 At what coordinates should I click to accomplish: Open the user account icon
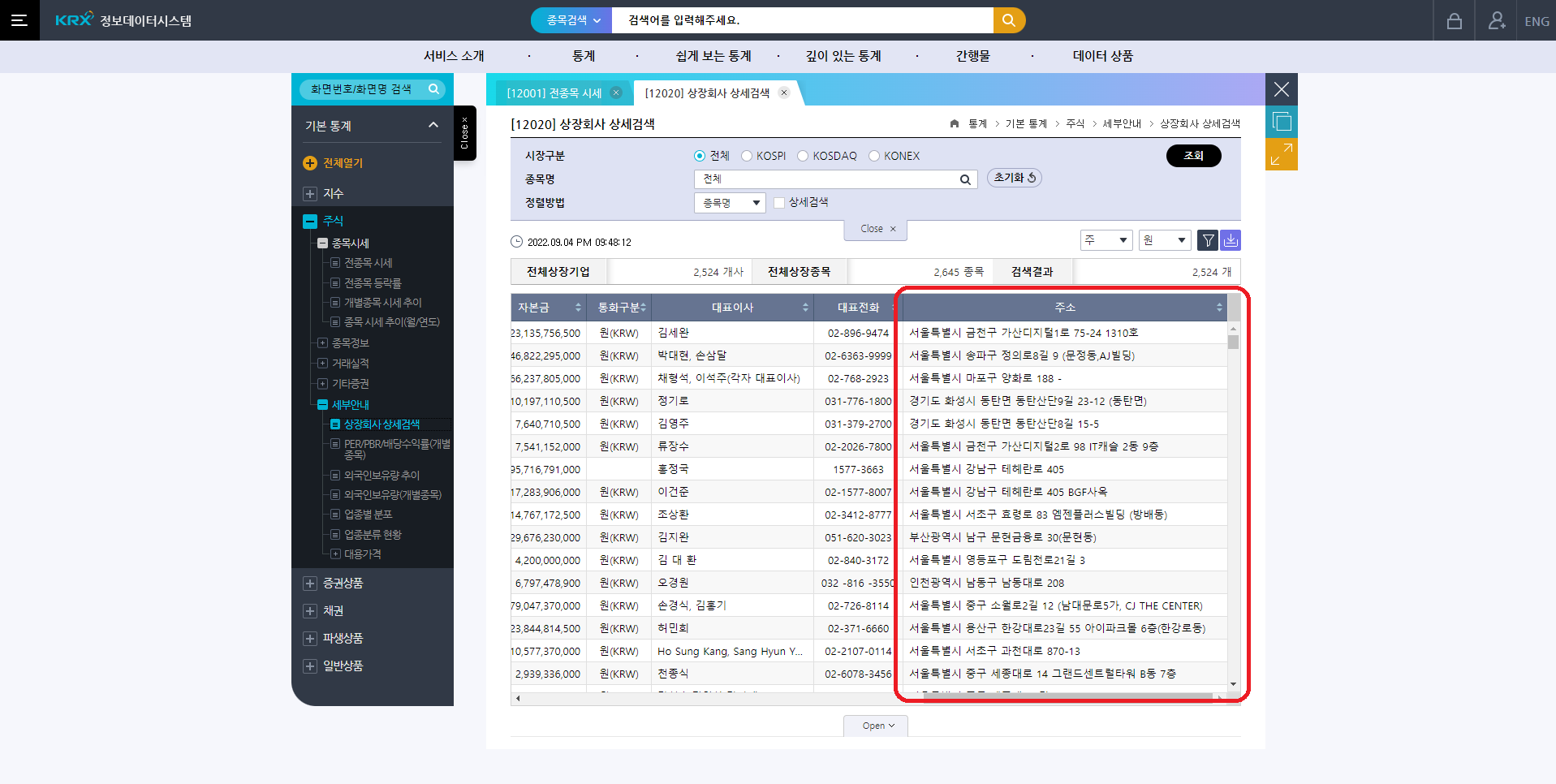click(1497, 20)
